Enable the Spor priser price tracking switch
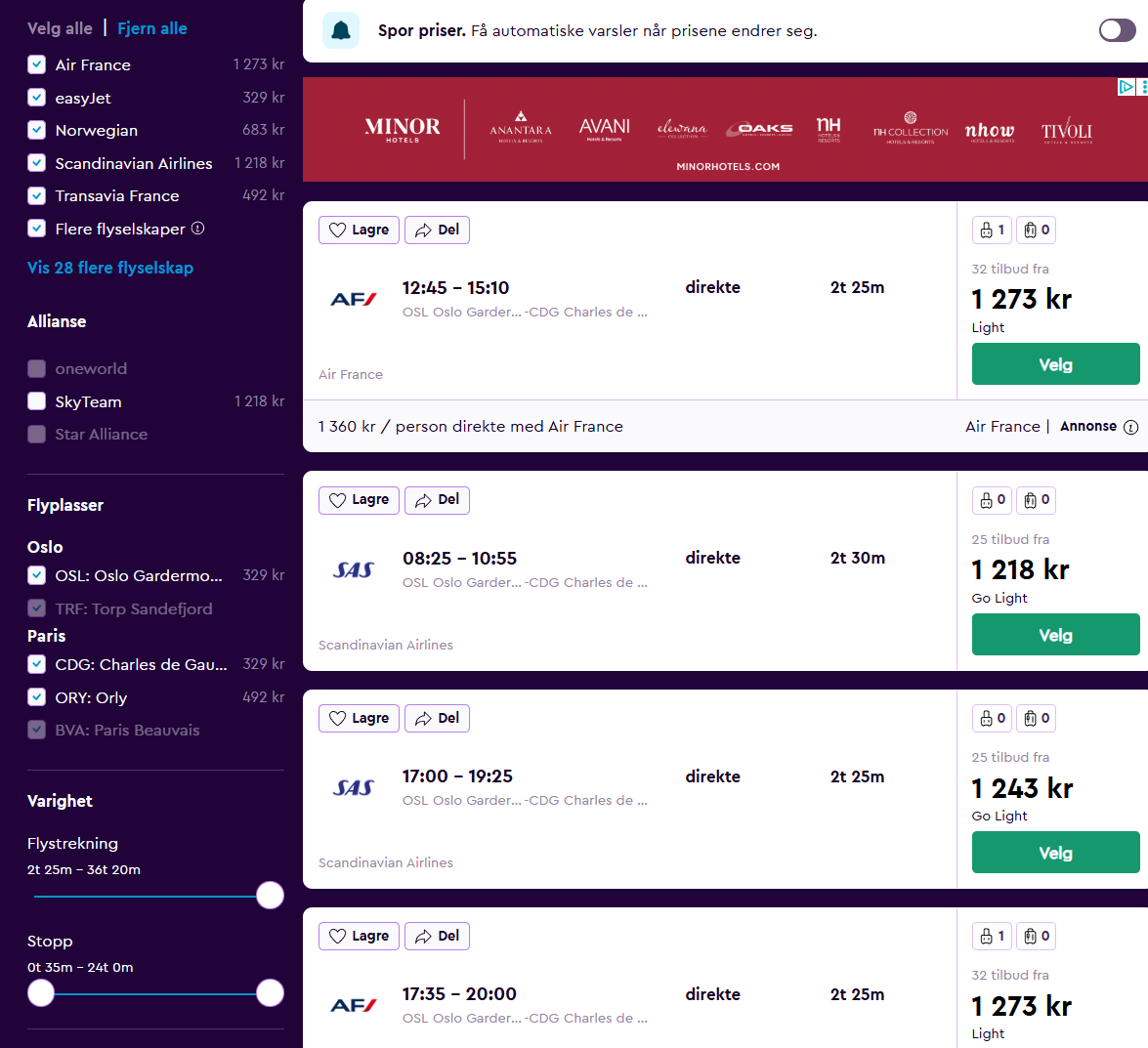 click(x=1117, y=30)
